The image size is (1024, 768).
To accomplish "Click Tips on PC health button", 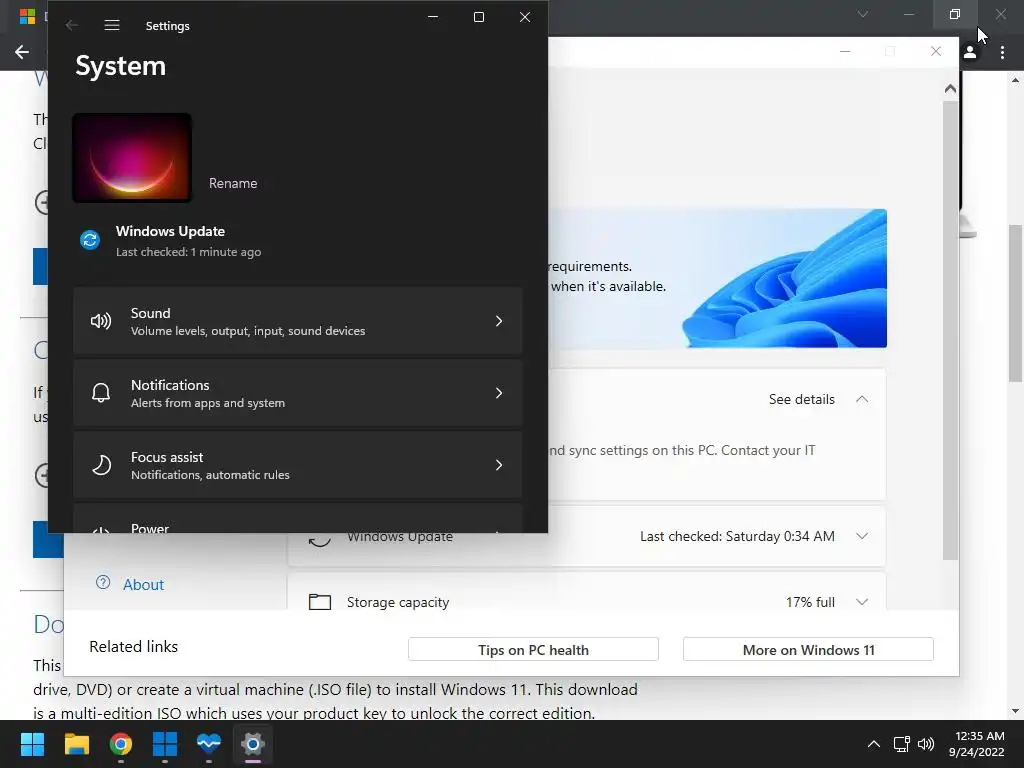I will coord(533,650).
